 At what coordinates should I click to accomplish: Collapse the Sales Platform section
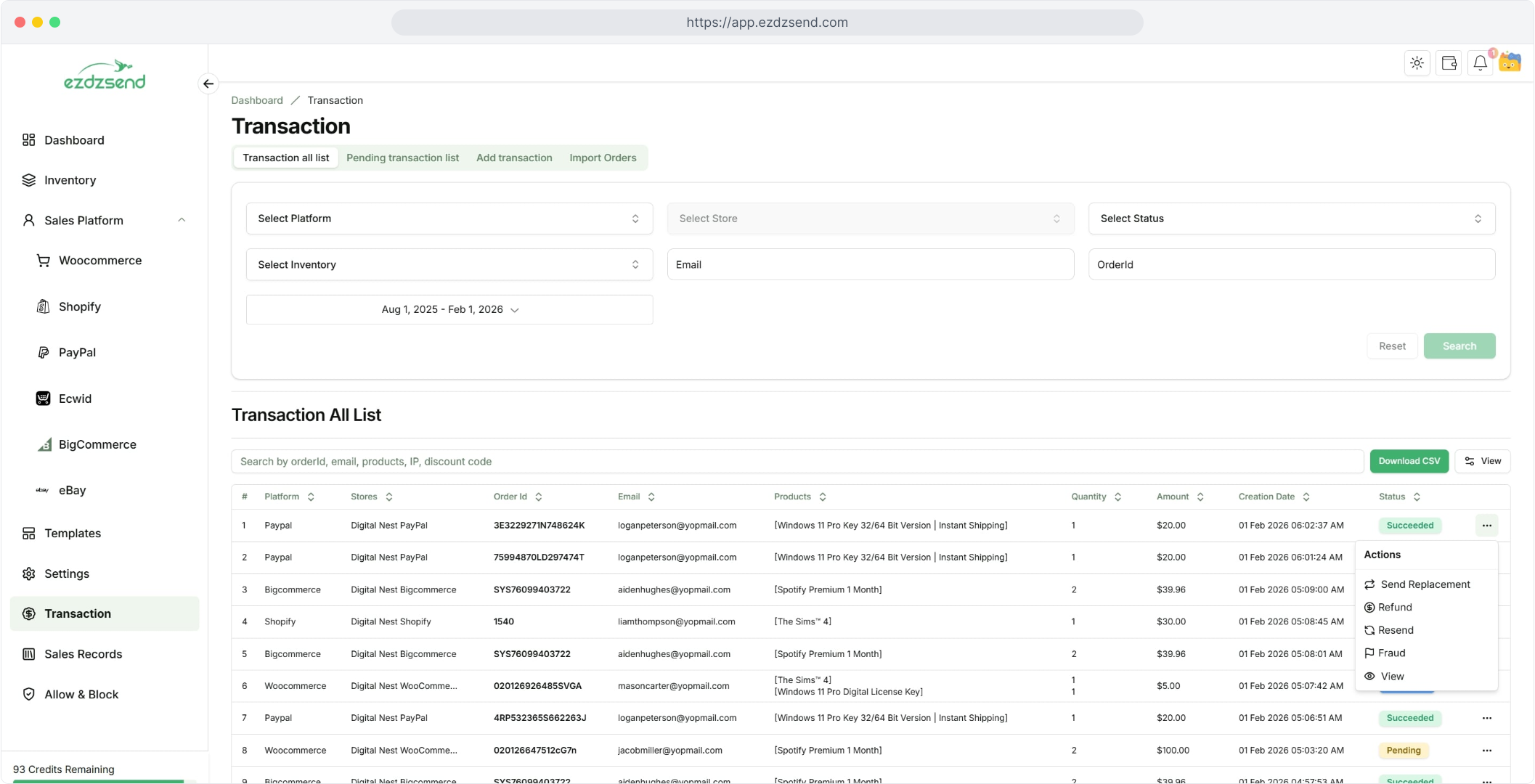[x=182, y=220]
